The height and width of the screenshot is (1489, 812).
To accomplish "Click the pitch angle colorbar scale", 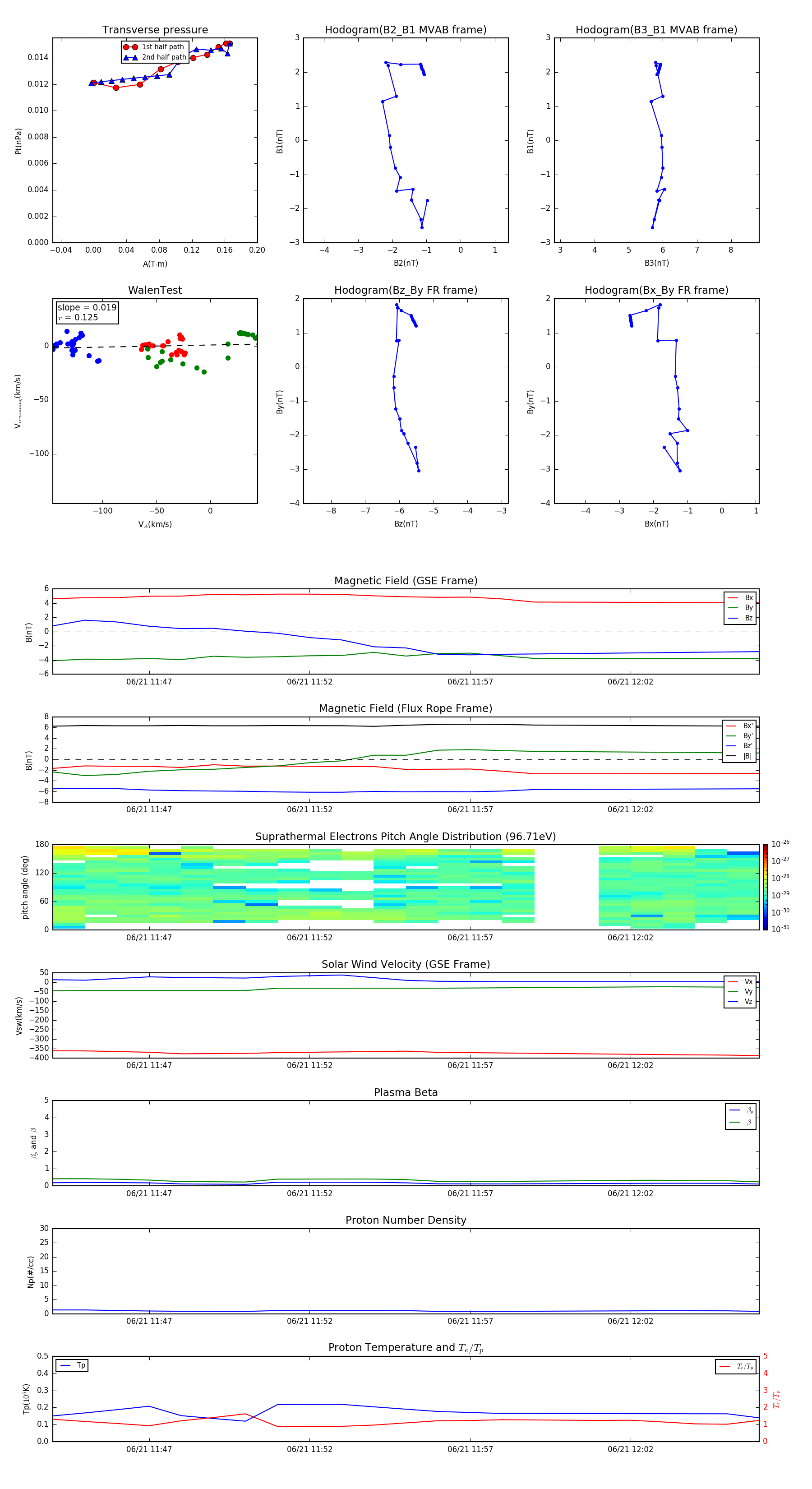I will [765, 887].
